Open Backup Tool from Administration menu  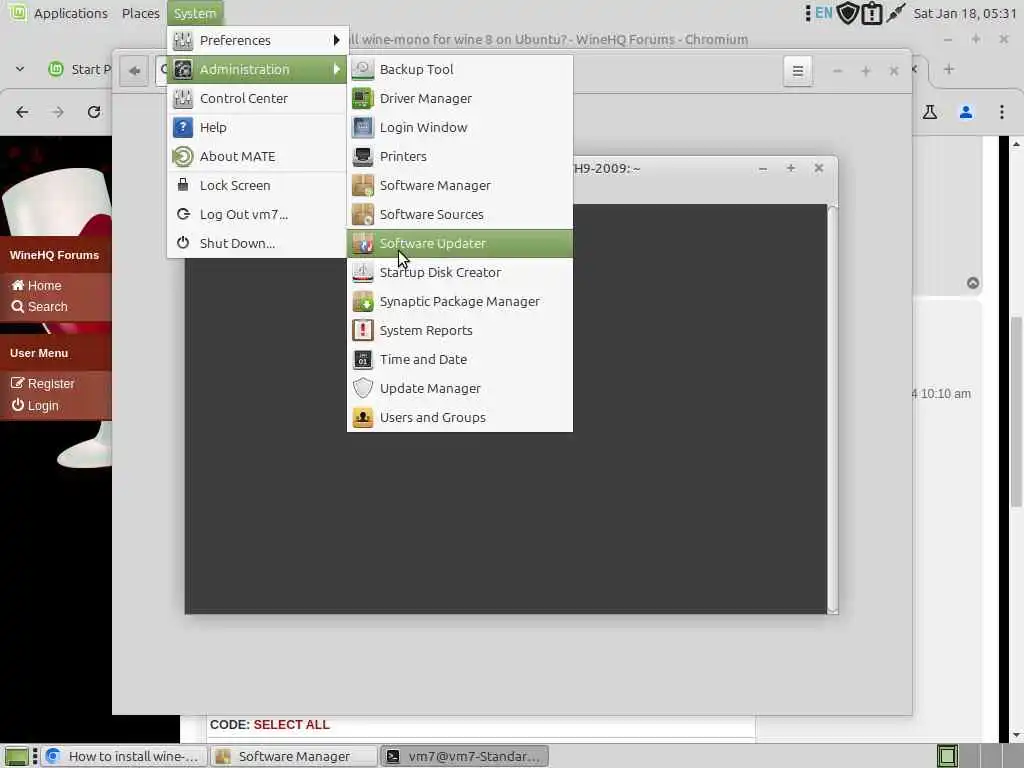tap(460, 69)
